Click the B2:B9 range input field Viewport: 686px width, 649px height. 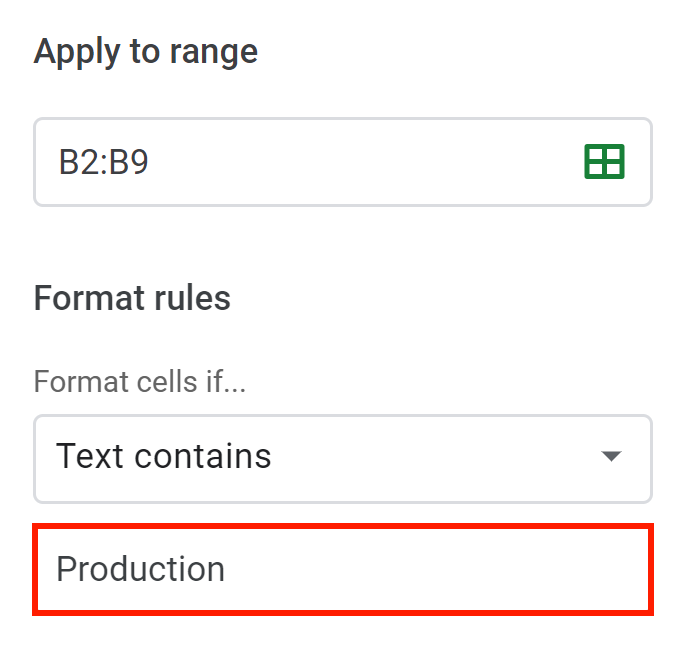pyautogui.click(x=343, y=162)
